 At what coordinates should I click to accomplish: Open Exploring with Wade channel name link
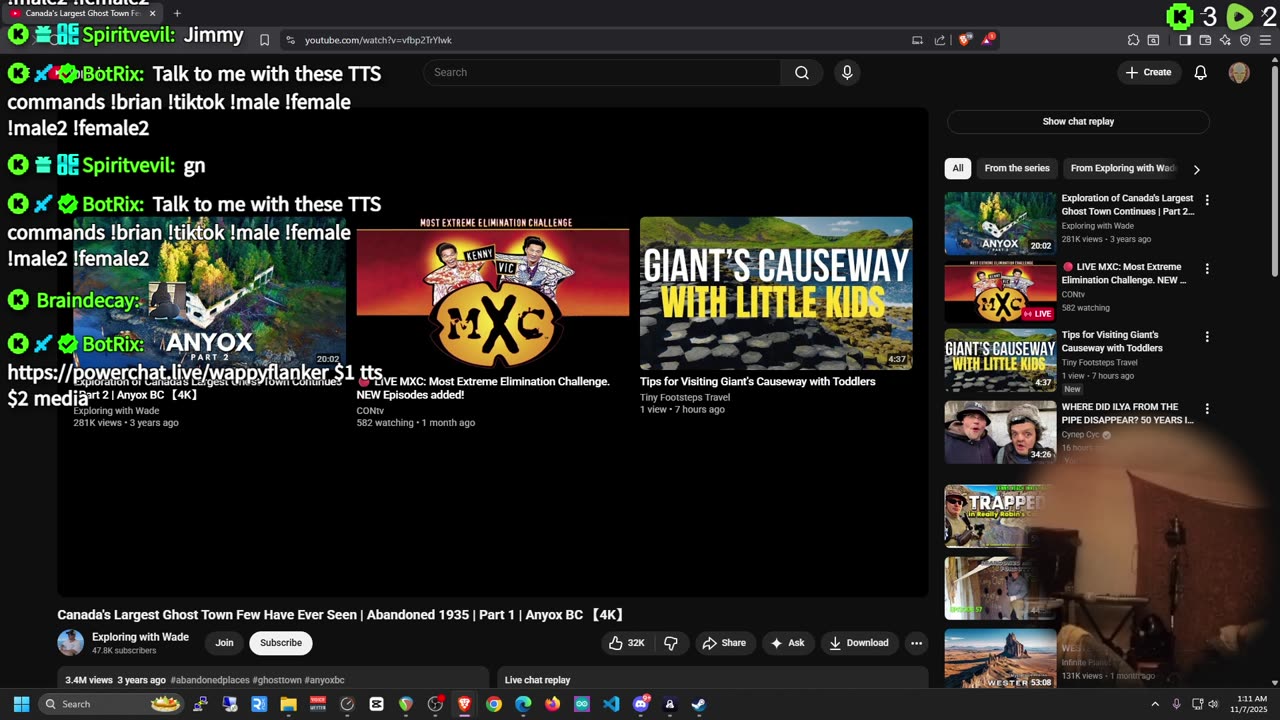pos(140,637)
